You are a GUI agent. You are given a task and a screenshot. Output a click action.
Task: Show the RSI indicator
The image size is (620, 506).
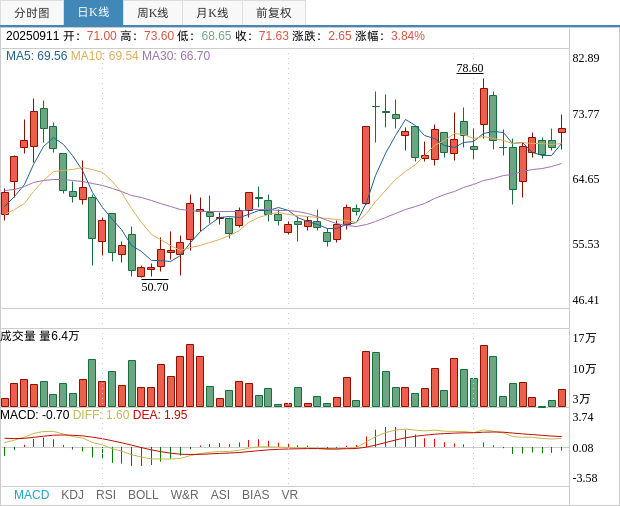106,495
